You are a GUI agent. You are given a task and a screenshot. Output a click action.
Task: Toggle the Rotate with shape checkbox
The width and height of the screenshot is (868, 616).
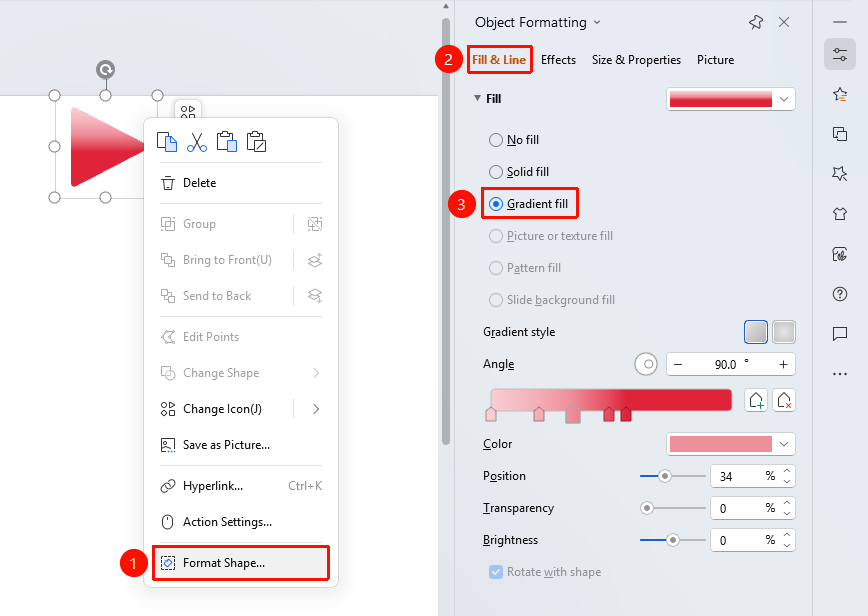pos(495,572)
